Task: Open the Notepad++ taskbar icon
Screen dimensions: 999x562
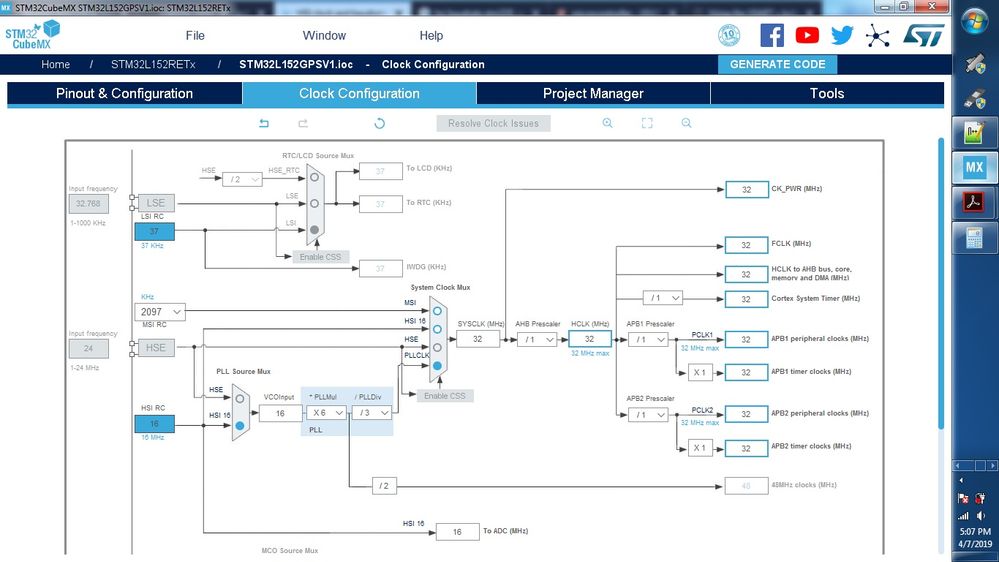Action: click(974, 133)
